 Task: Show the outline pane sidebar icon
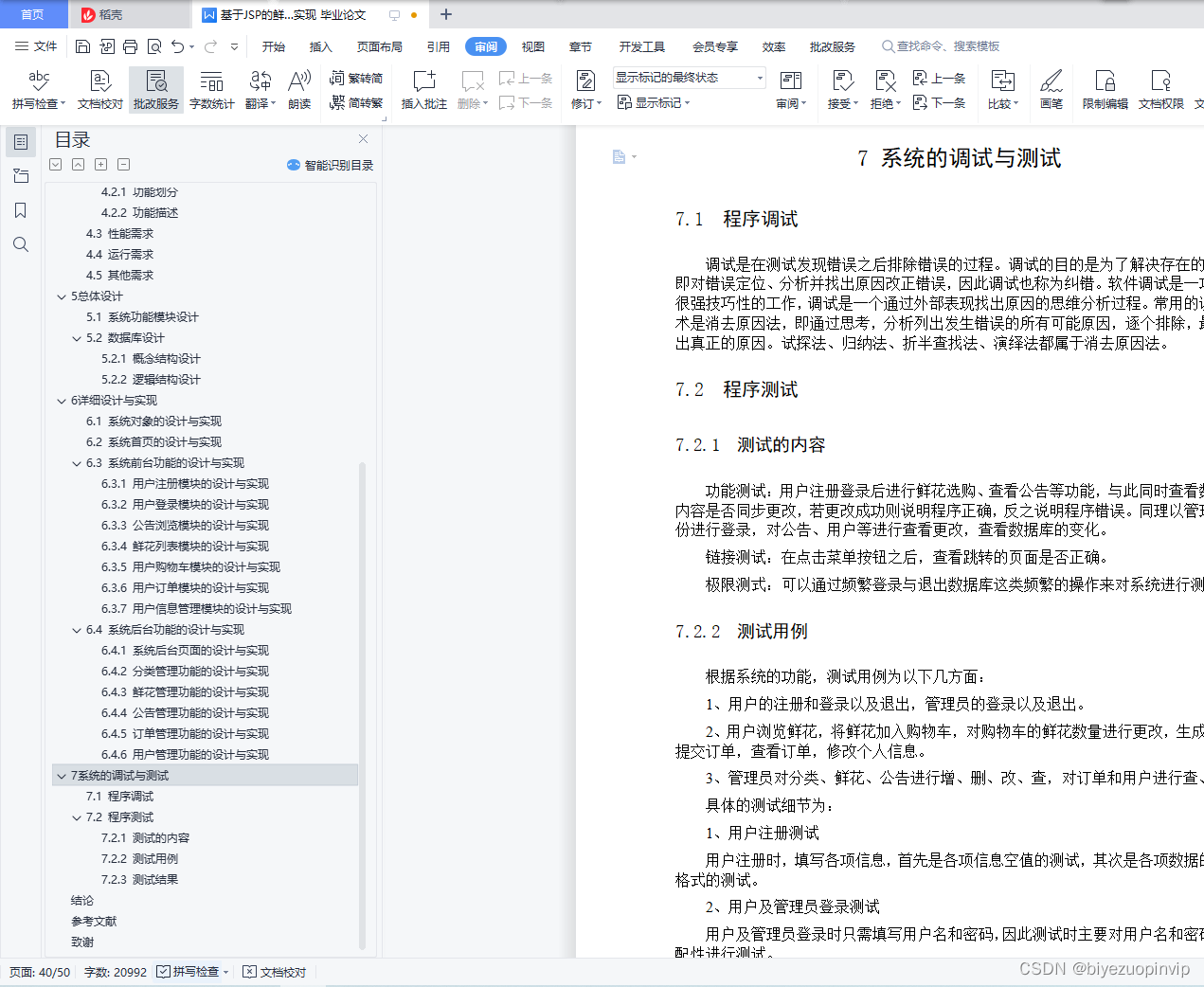[21, 142]
